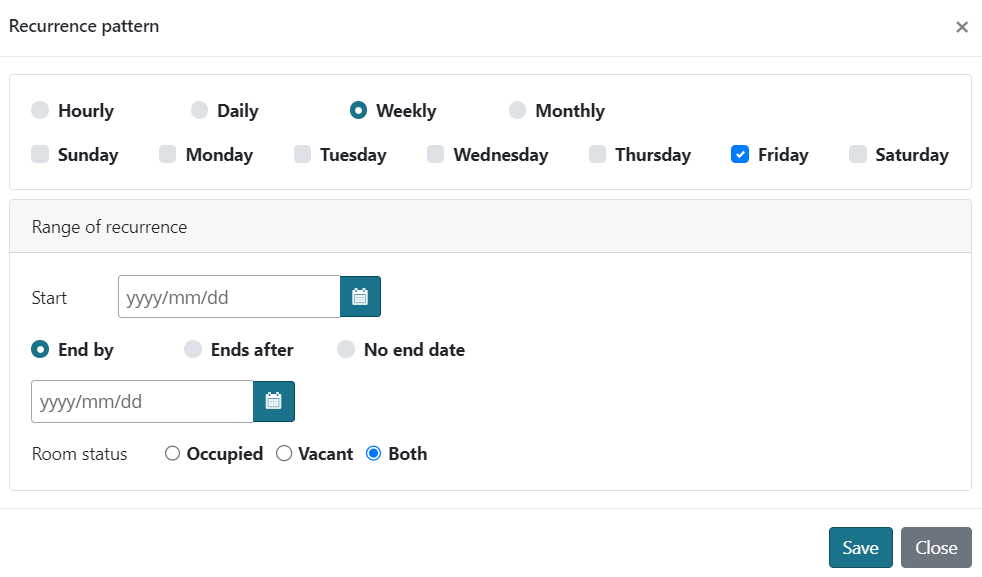Open the Start date calendar picker

pos(360,297)
